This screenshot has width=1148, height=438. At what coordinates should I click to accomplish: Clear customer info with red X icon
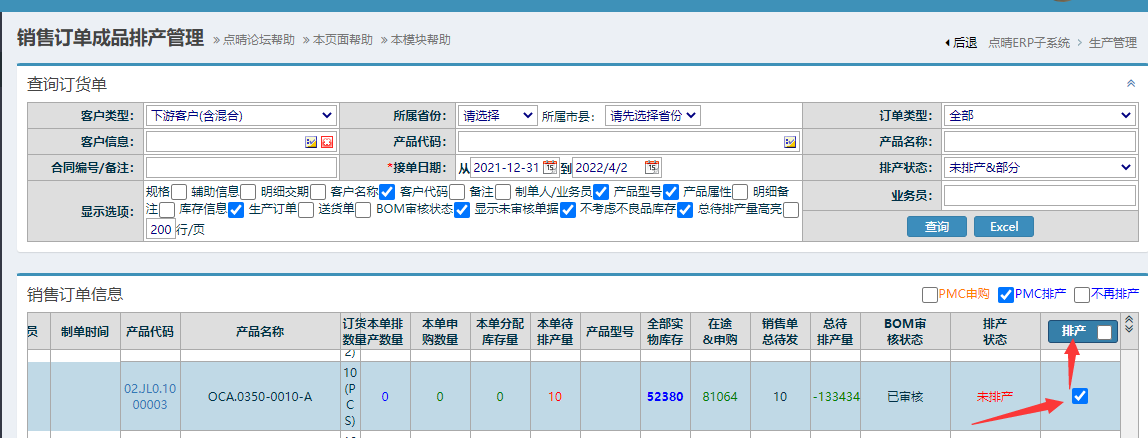tap(326, 142)
